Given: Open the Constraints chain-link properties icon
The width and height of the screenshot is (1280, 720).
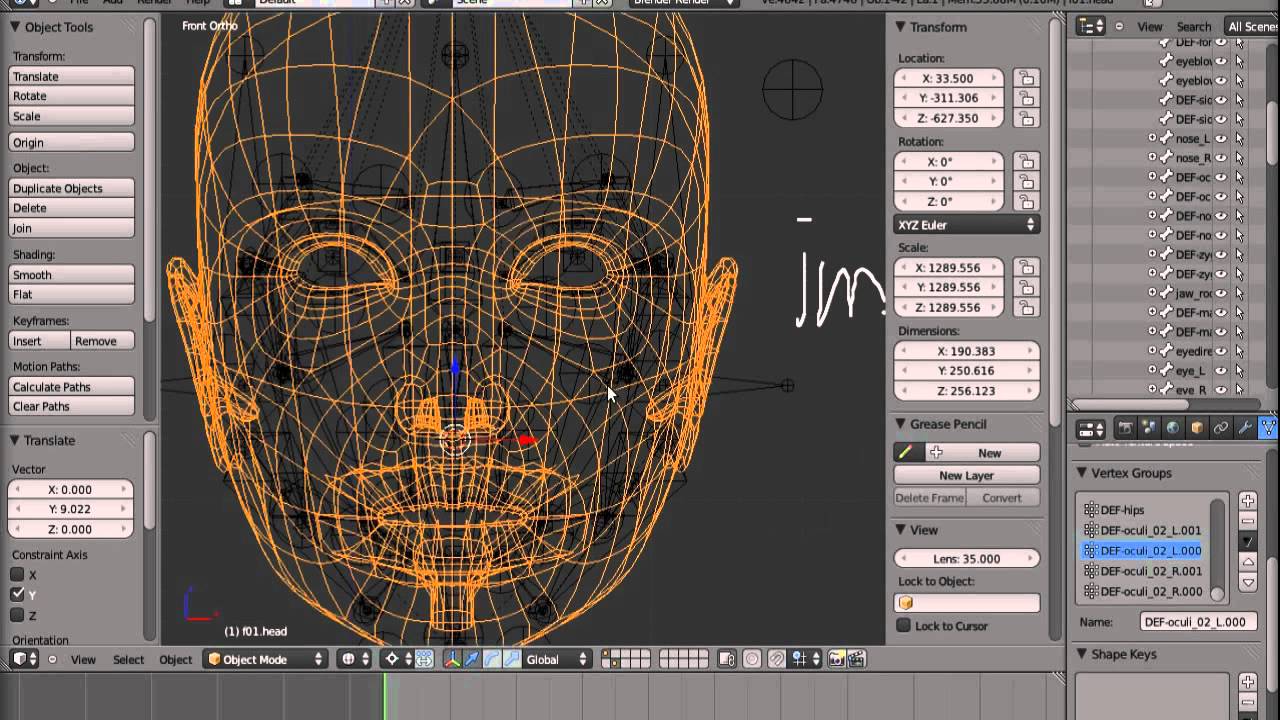Looking at the screenshot, I should (1221, 428).
